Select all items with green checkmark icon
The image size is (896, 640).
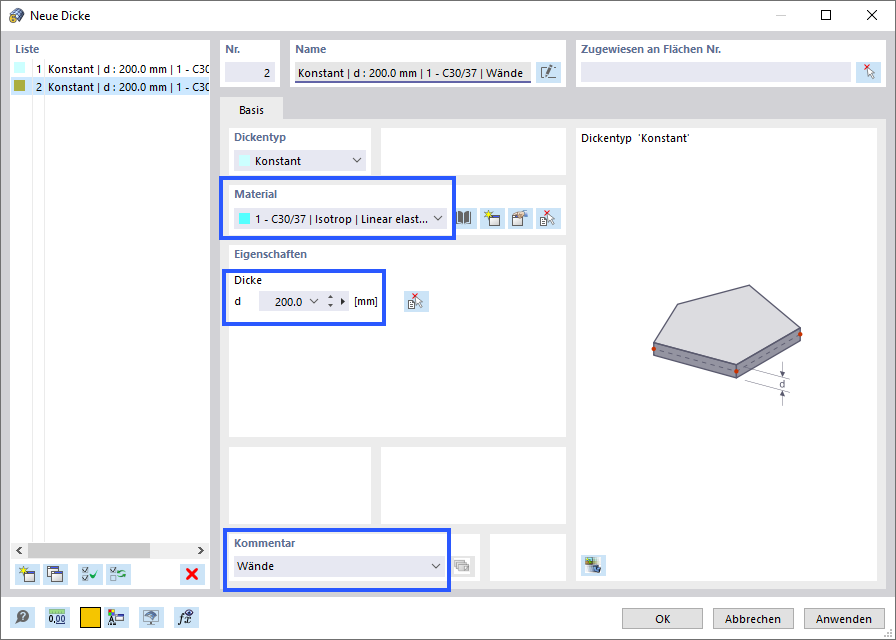[90, 574]
